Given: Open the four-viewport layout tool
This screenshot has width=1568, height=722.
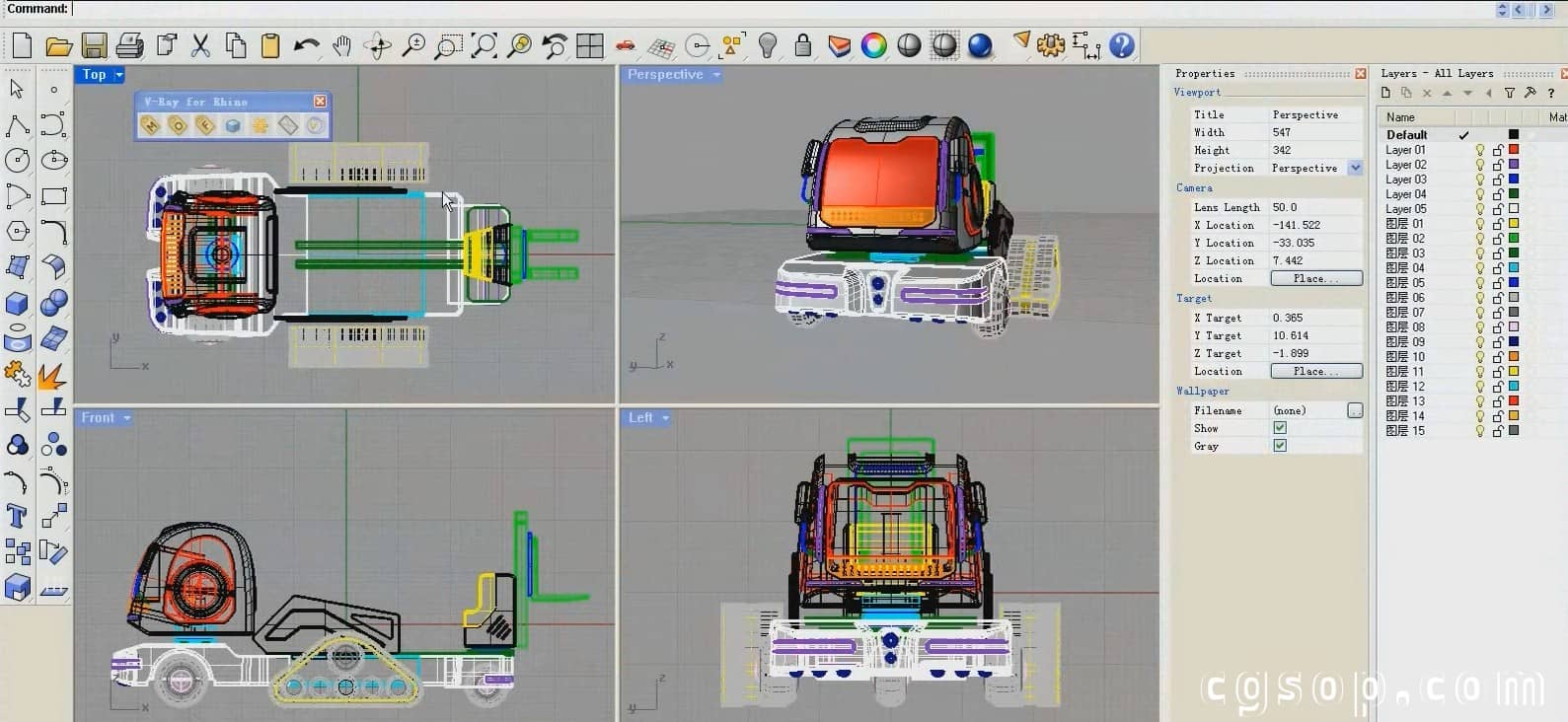Looking at the screenshot, I should click(x=590, y=45).
